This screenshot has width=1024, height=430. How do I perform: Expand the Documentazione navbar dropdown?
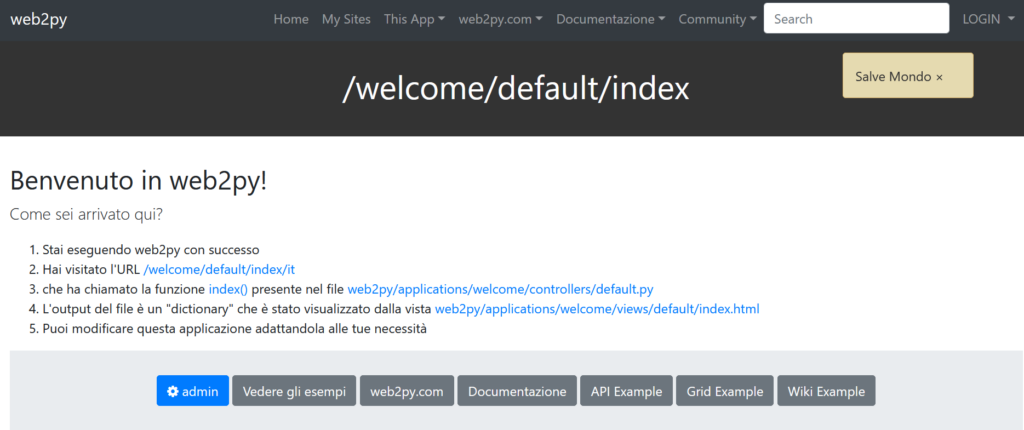click(x=611, y=19)
